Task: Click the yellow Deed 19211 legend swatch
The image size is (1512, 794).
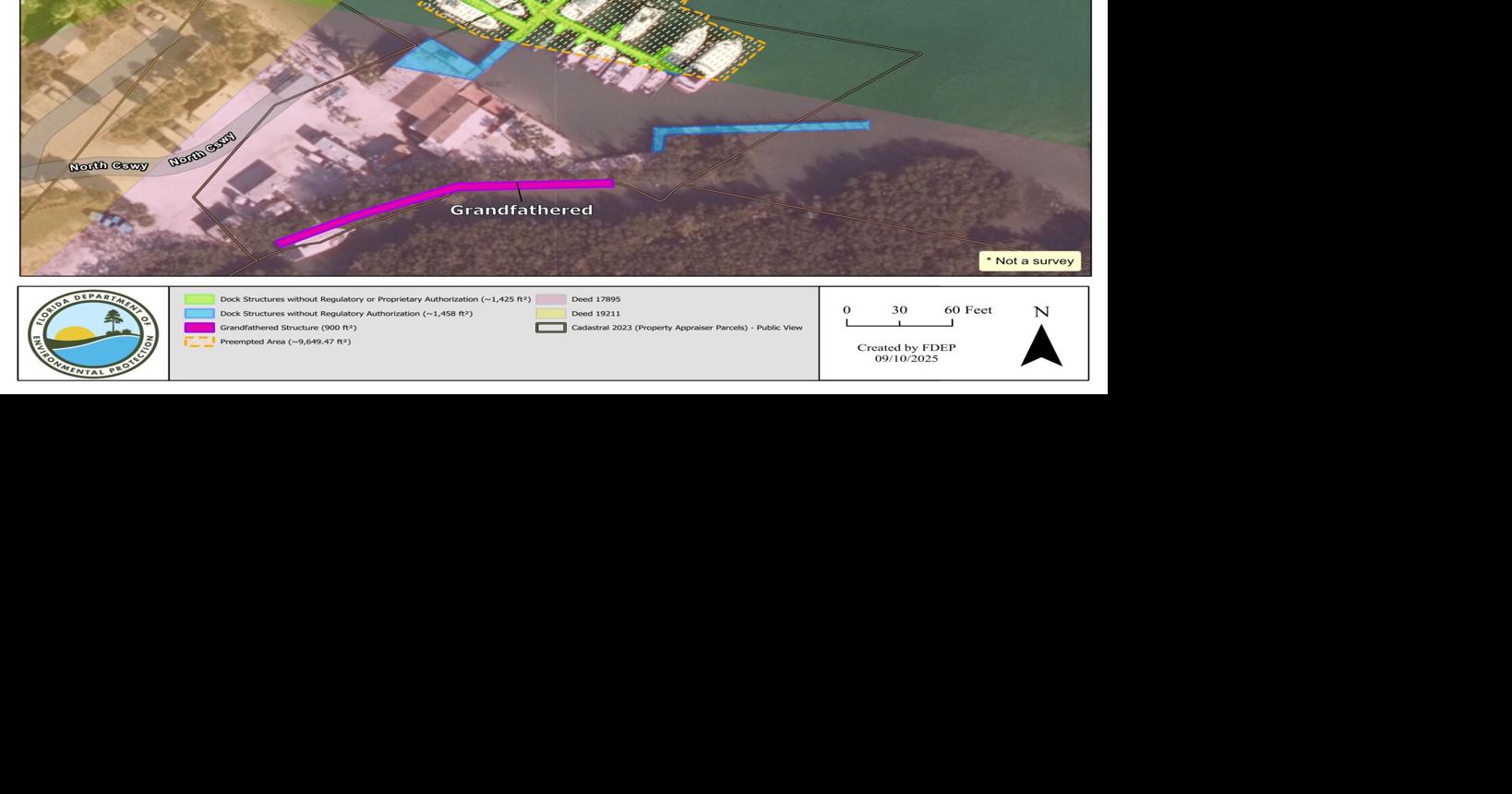Action: (x=551, y=313)
